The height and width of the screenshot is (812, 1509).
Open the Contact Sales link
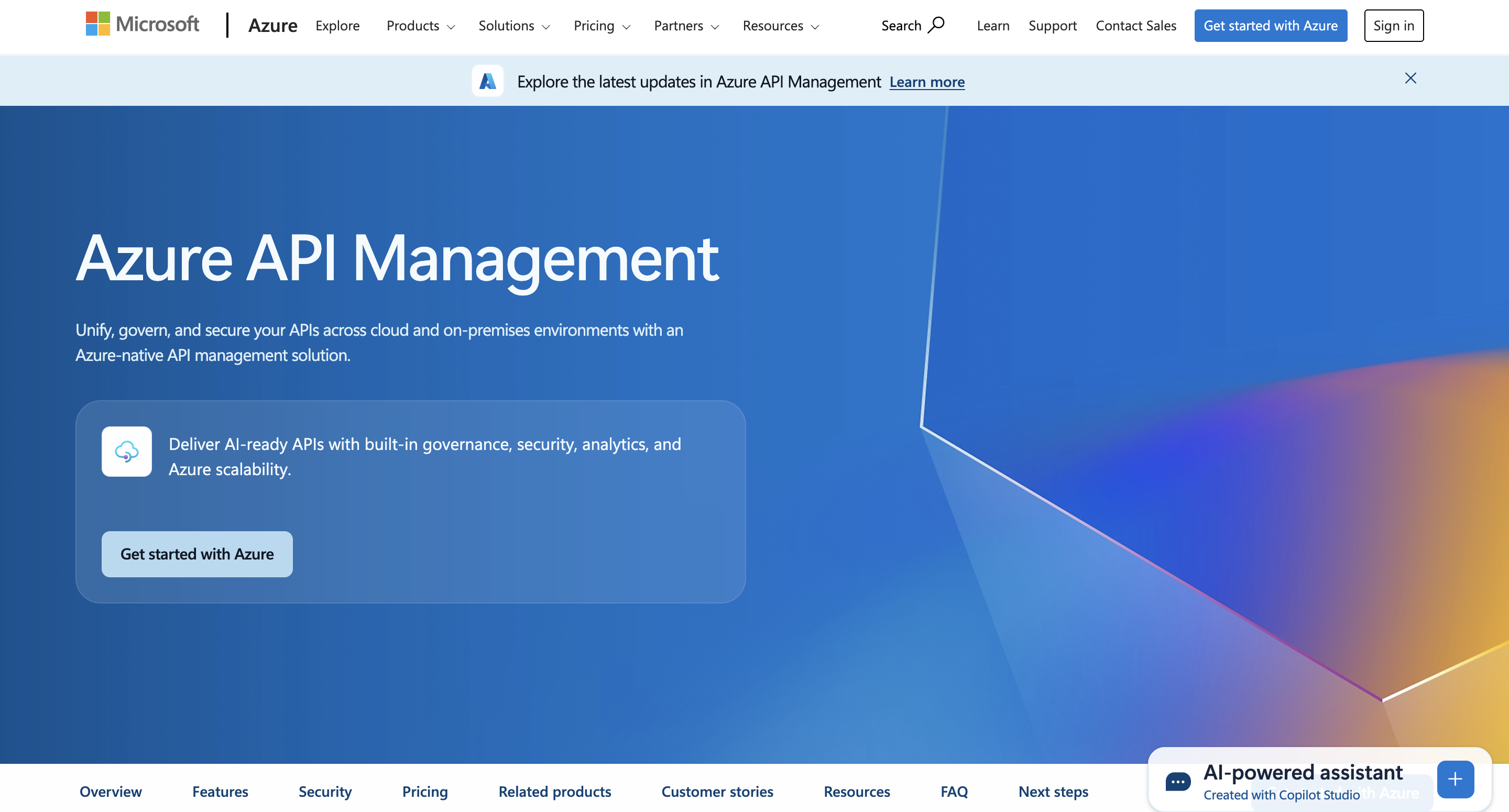(1135, 26)
